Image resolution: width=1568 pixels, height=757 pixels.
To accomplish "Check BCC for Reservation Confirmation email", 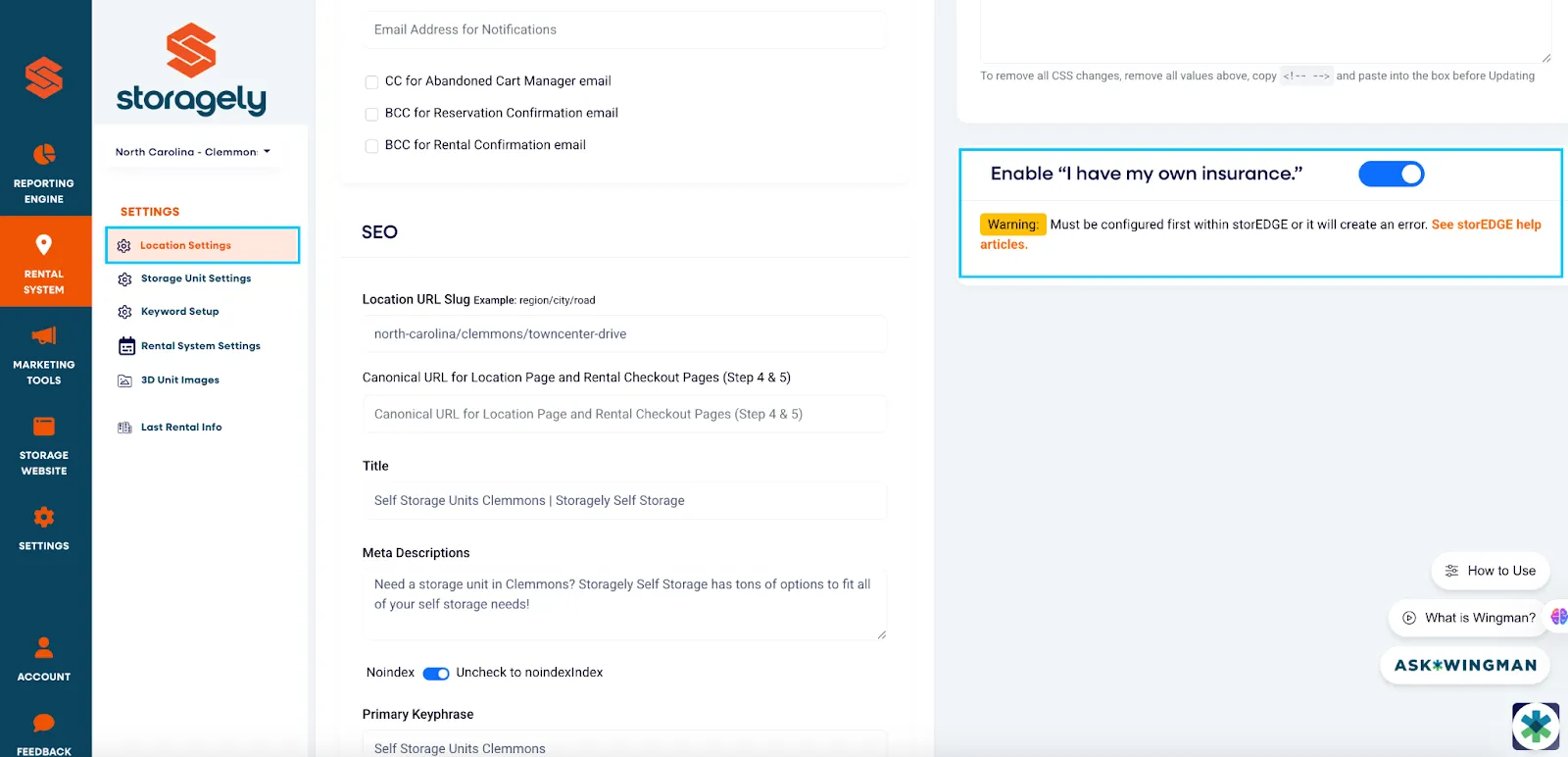I will 371,115.
